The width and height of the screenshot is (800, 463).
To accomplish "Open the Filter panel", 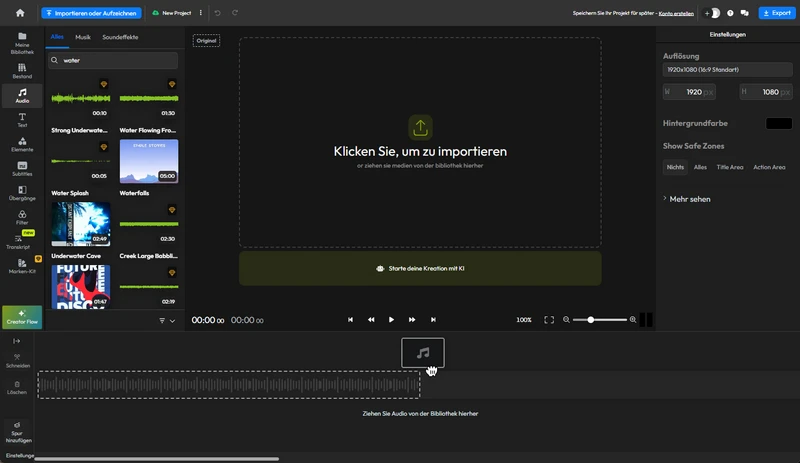I will (22, 217).
